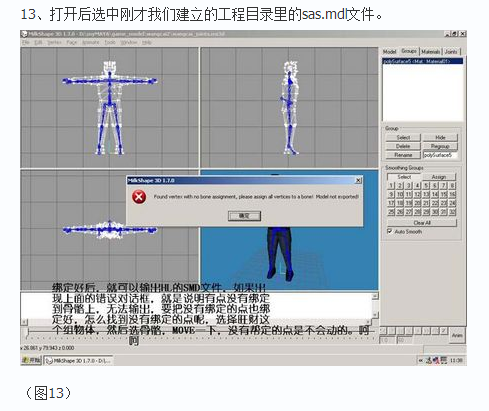This screenshot has height=411, width=489.
Task: Click smoothing group button 12
Action: [417, 194]
